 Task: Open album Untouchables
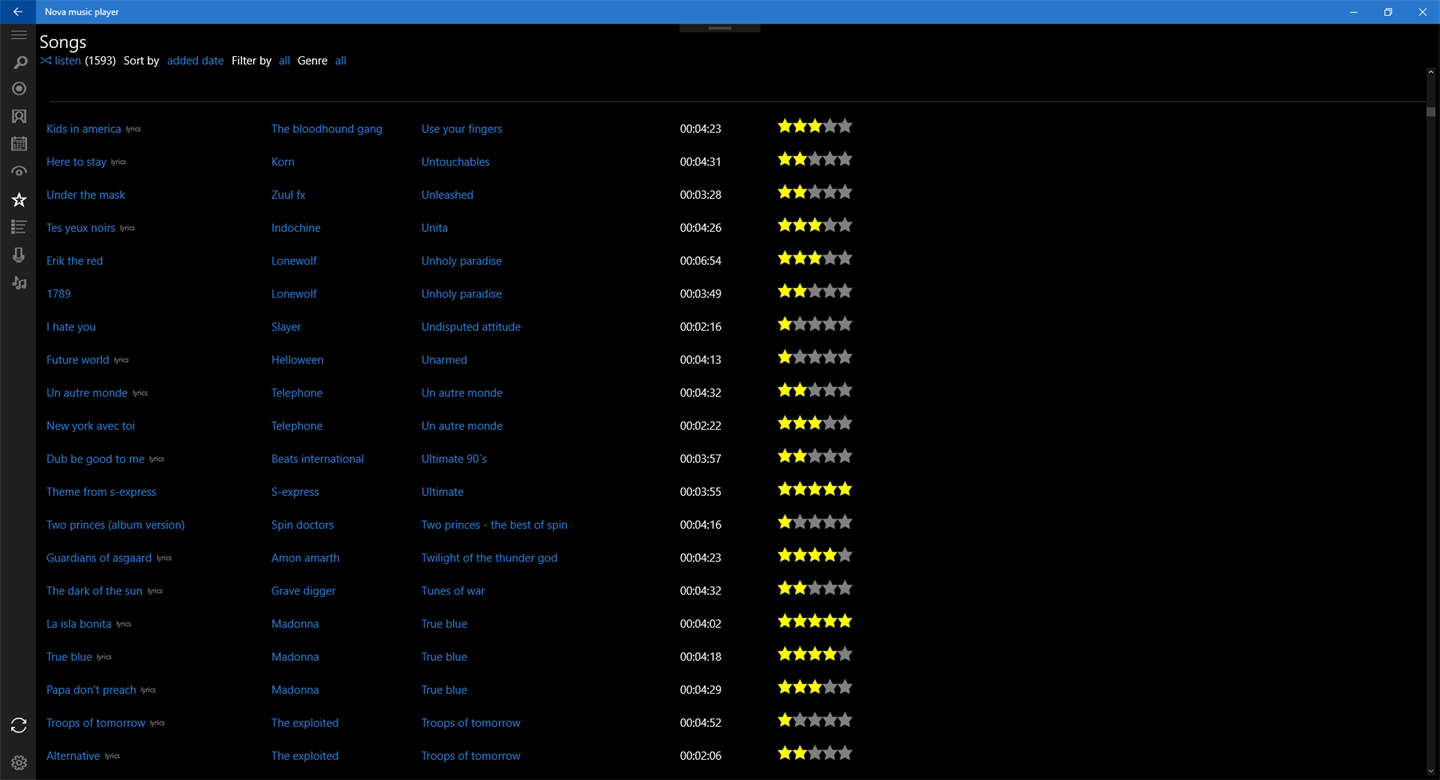(x=455, y=162)
